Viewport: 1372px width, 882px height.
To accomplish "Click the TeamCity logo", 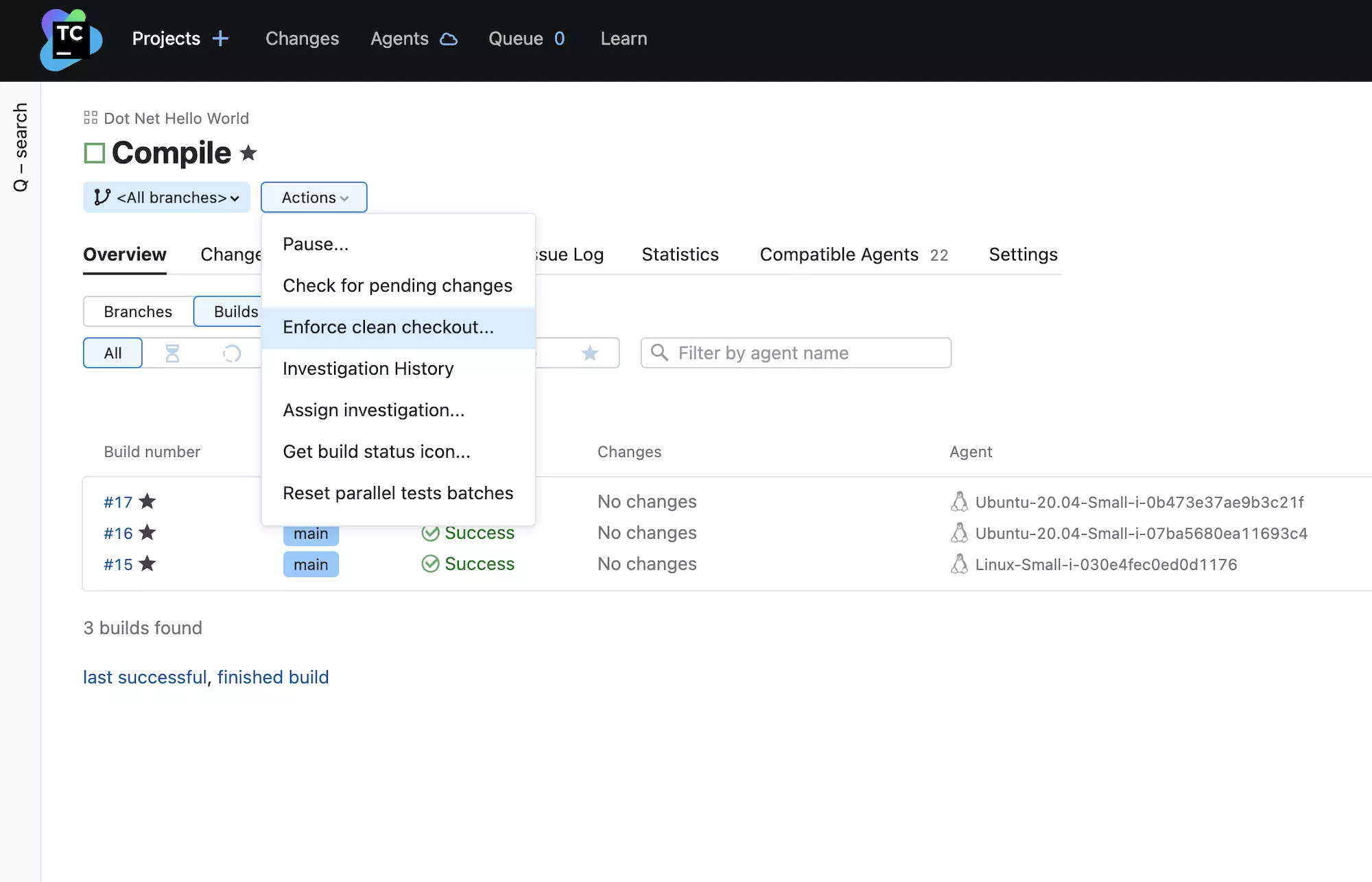I will [x=71, y=39].
